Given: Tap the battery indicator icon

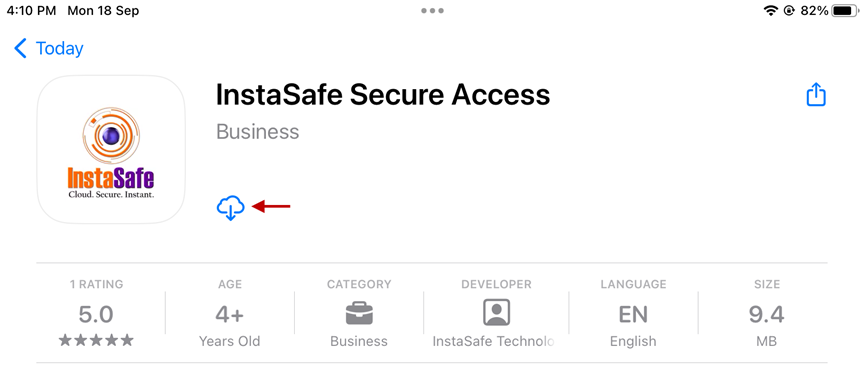Looking at the screenshot, I should pos(845,10).
